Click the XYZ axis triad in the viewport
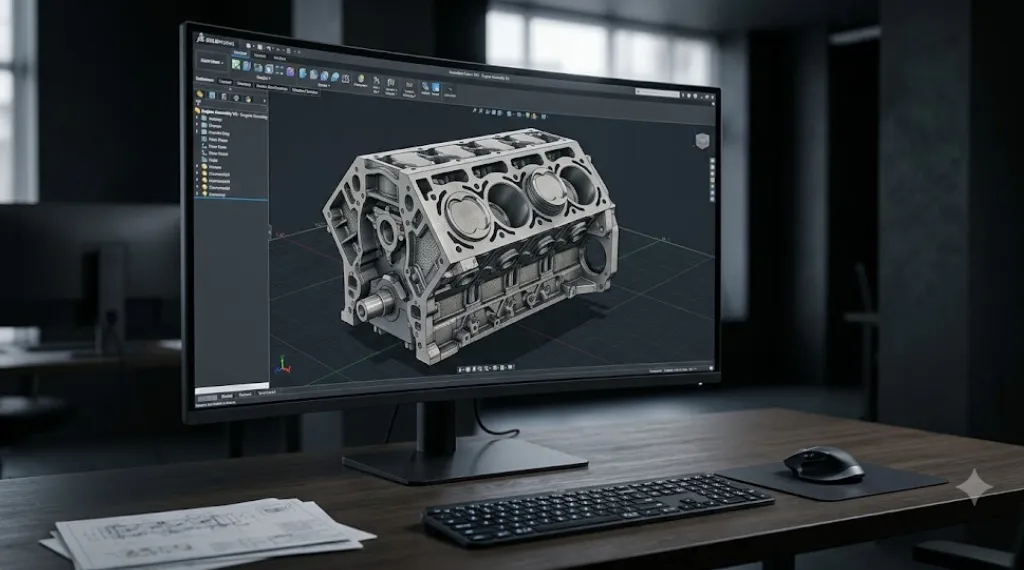1024x570 pixels. tap(283, 366)
